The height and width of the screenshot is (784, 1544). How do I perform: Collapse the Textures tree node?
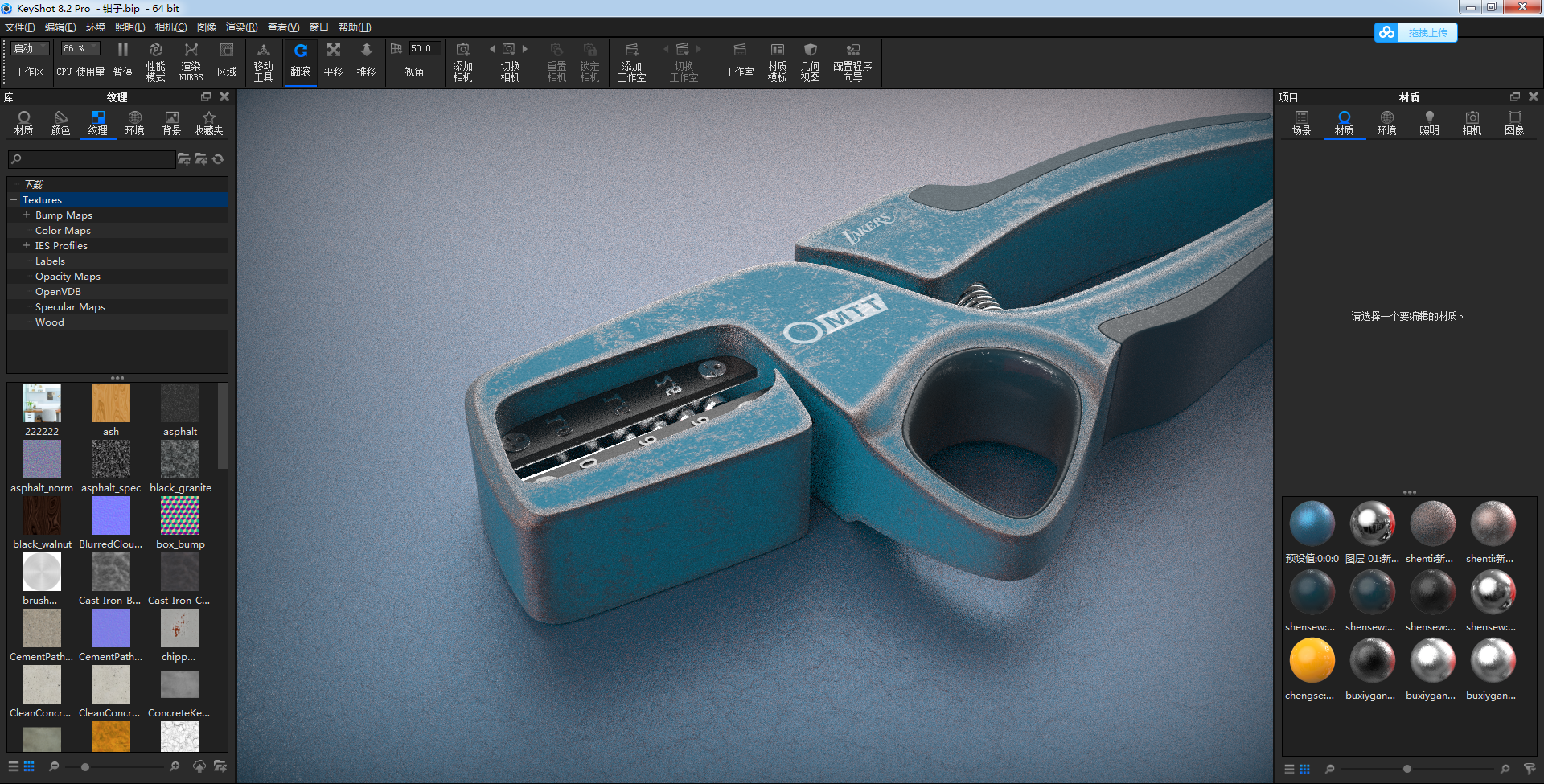13,199
